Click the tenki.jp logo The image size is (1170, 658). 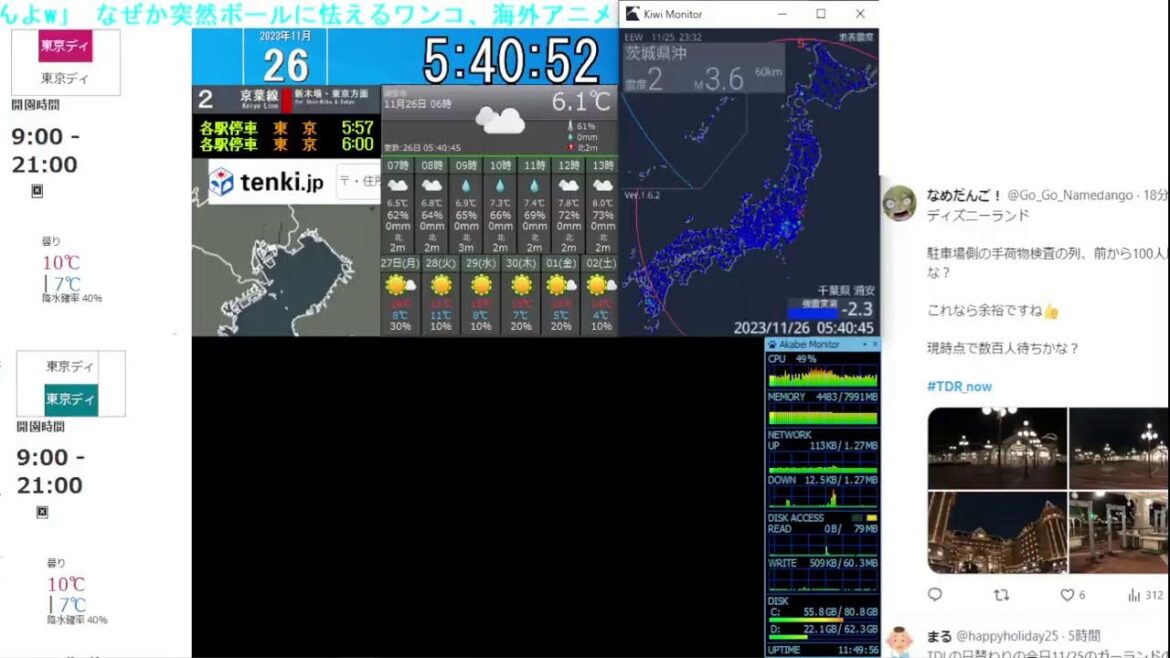coord(267,182)
